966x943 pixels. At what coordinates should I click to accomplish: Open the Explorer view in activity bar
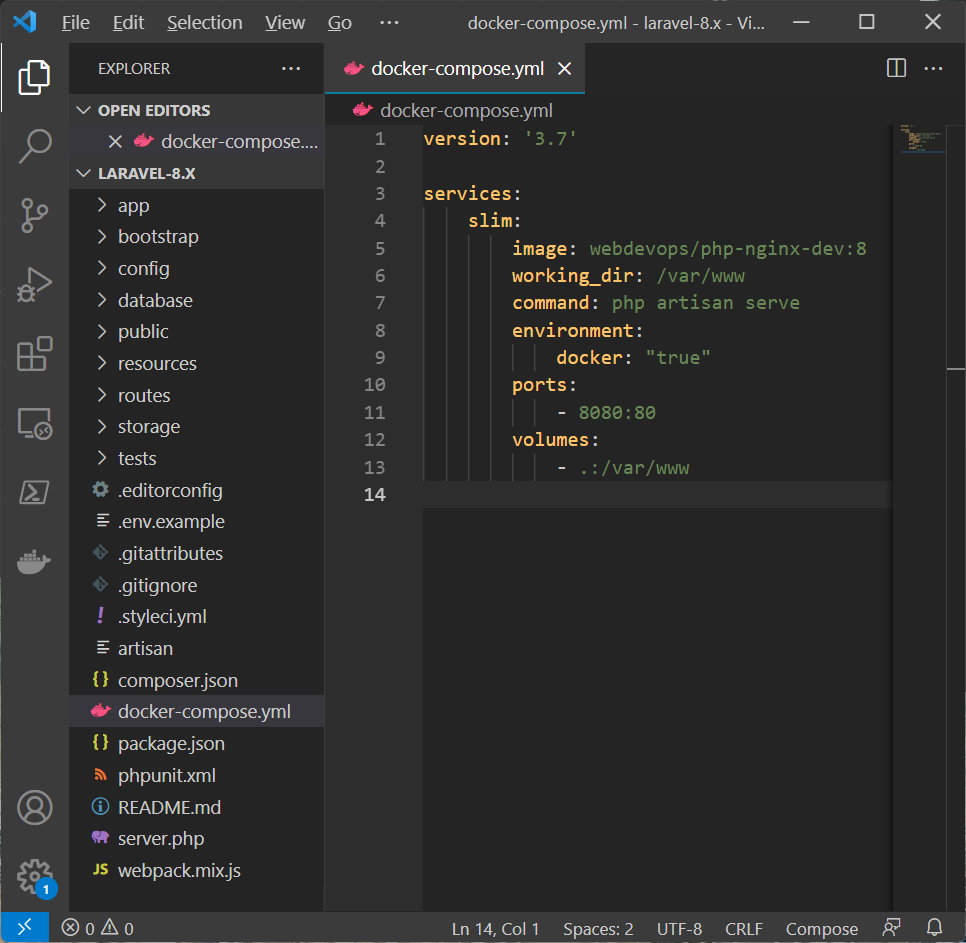coord(34,78)
